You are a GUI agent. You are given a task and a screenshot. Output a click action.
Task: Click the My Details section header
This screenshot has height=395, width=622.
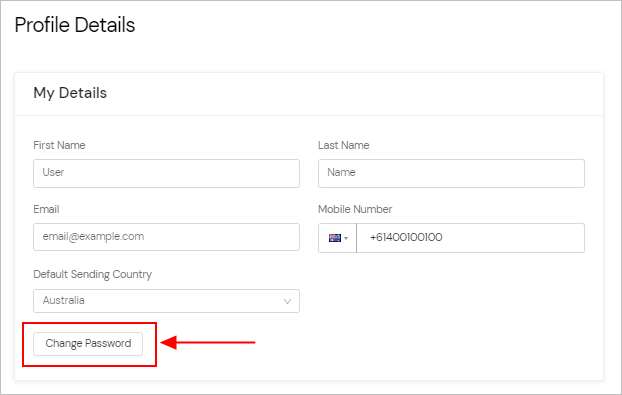click(70, 93)
